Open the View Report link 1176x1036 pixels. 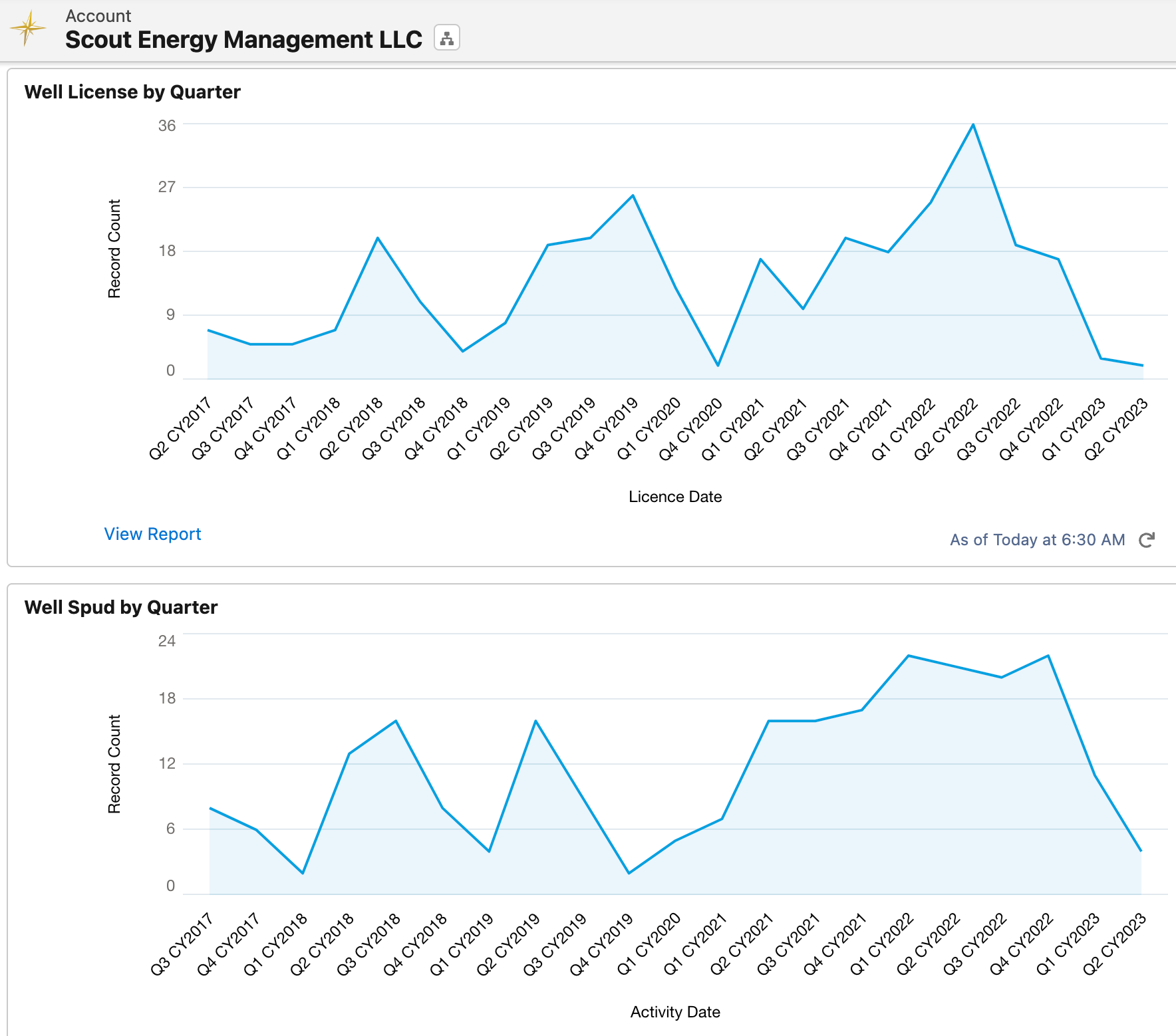(x=152, y=534)
